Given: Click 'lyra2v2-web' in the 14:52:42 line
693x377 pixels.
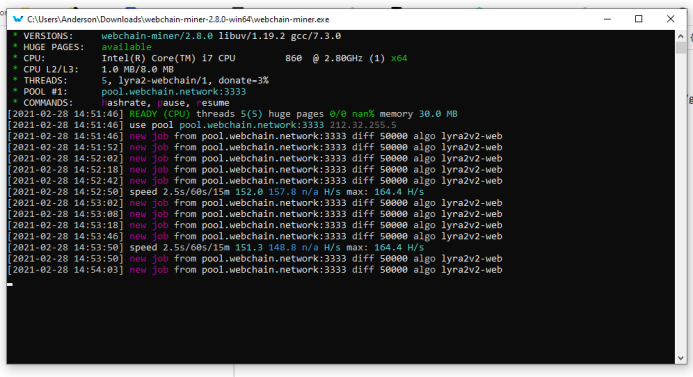Looking at the screenshot, I should point(472,180).
